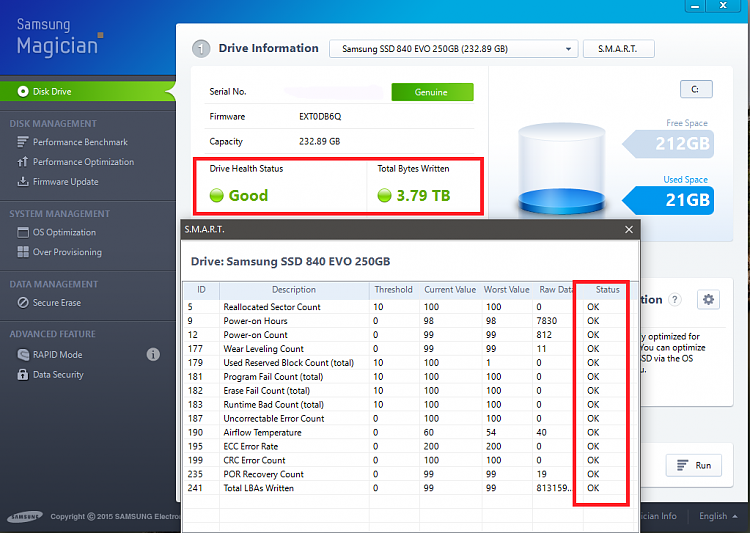Select the ECC Error Rate row
This screenshot has width=750, height=533.
(x=410, y=446)
